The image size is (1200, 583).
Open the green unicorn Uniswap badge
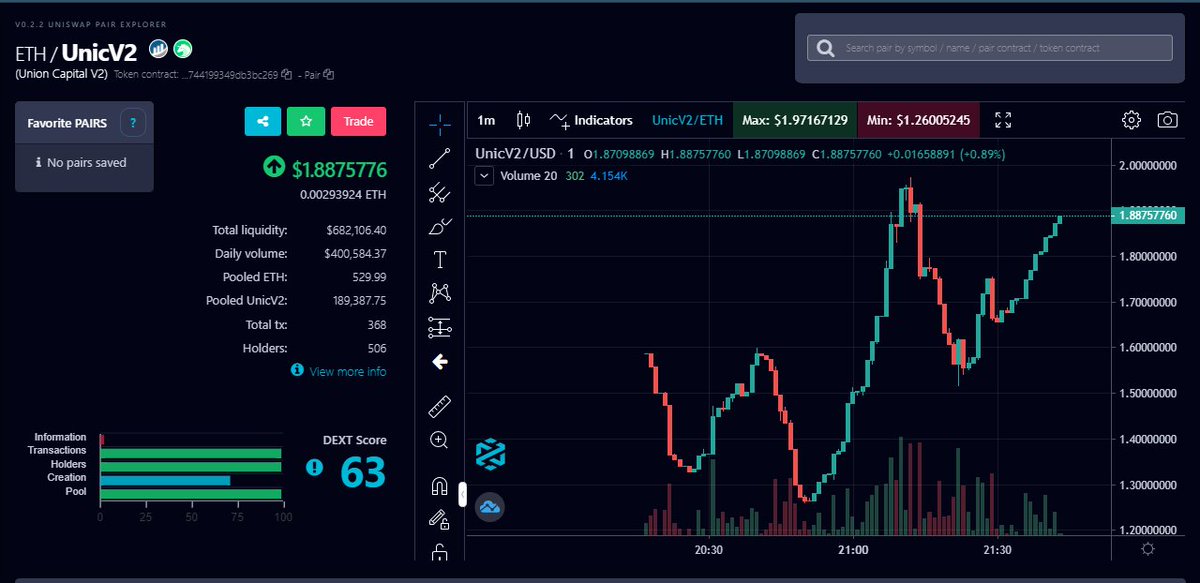pyautogui.click(x=183, y=48)
